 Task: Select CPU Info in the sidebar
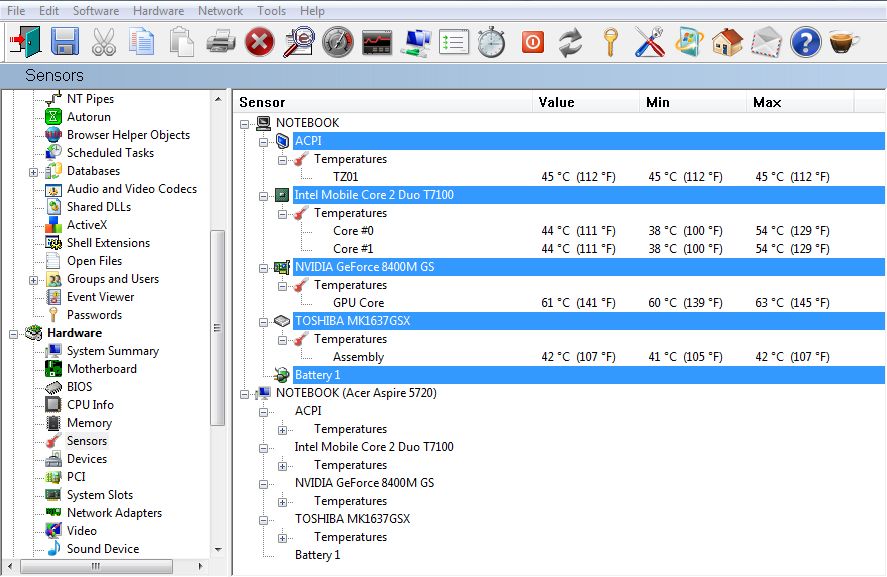90,405
